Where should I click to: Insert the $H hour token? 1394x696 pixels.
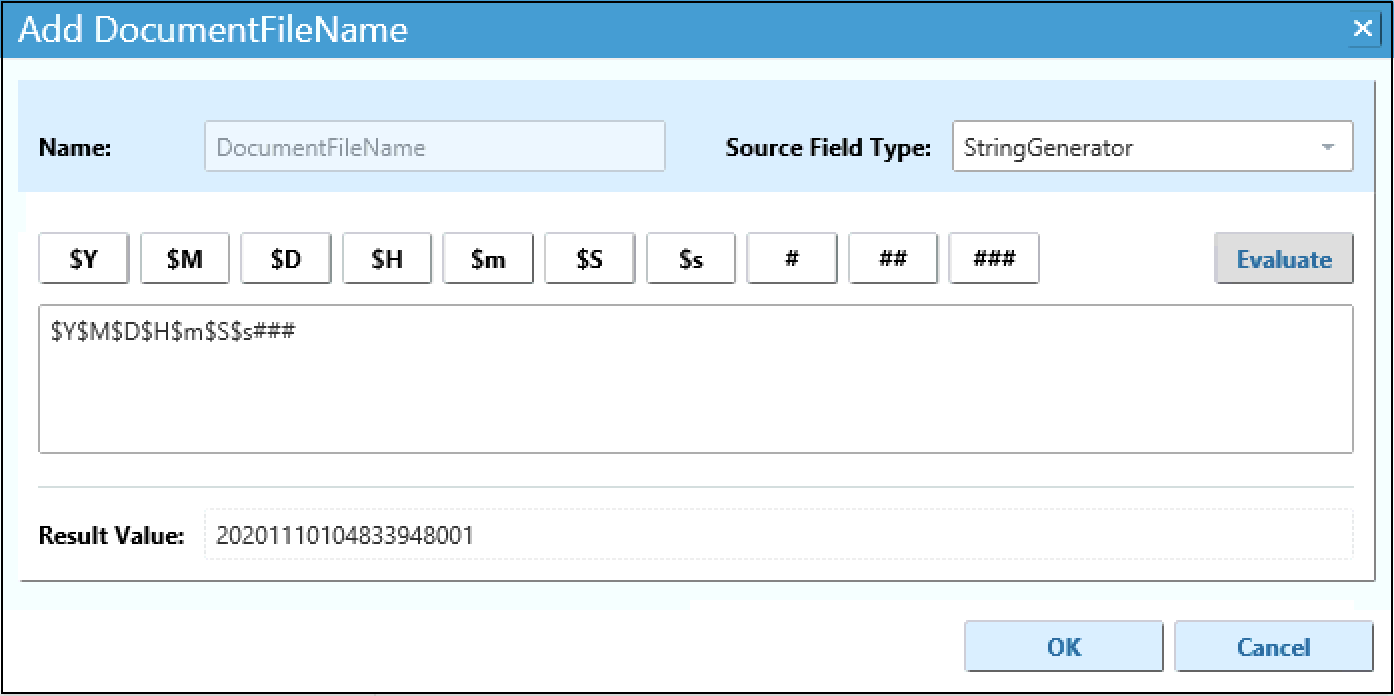(x=387, y=259)
